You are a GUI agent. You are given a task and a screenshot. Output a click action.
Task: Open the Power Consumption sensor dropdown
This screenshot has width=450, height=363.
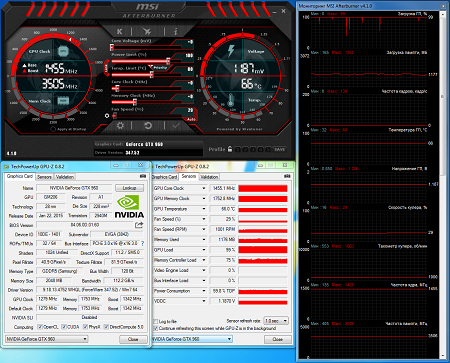pos(204,291)
